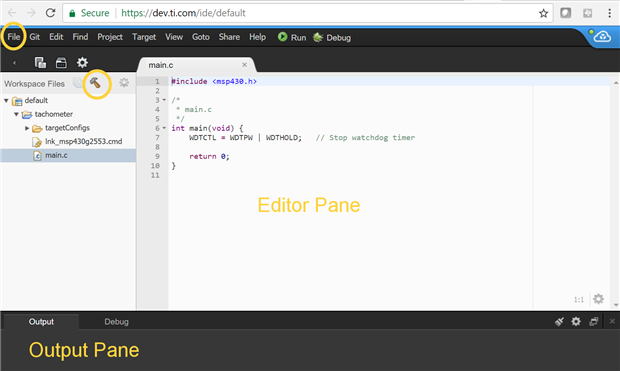This screenshot has width=620, height=371.
Task: Click the editor scrollbar down arrow
Action: pyautogui.click(x=616, y=305)
